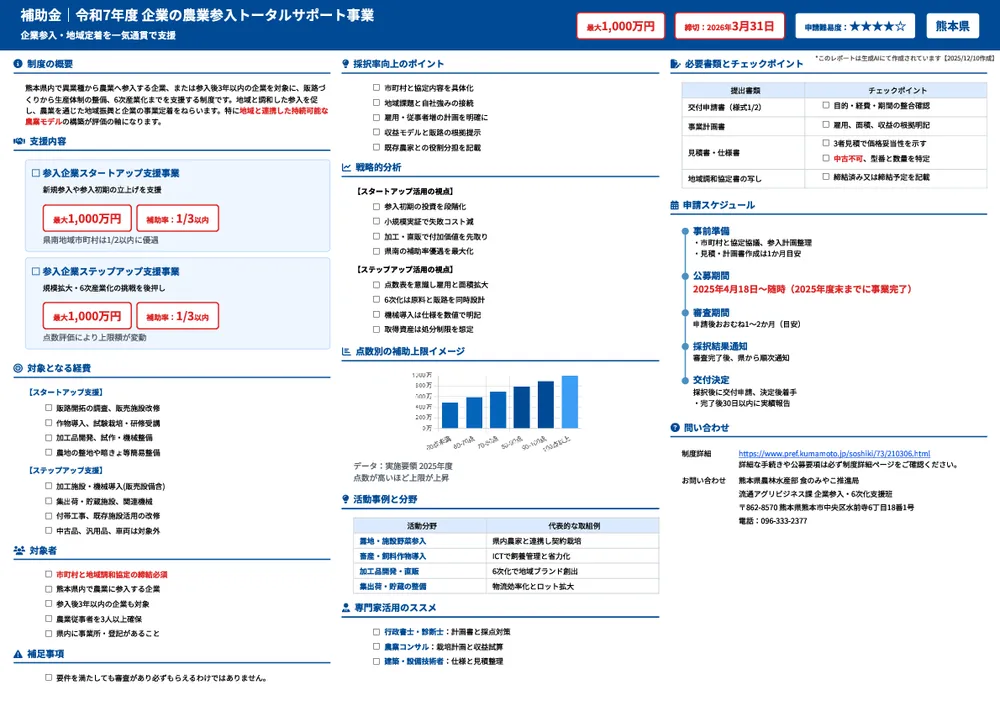The image size is (1000, 706).
Task: Select the チェックポイント column header
Action: [900, 90]
